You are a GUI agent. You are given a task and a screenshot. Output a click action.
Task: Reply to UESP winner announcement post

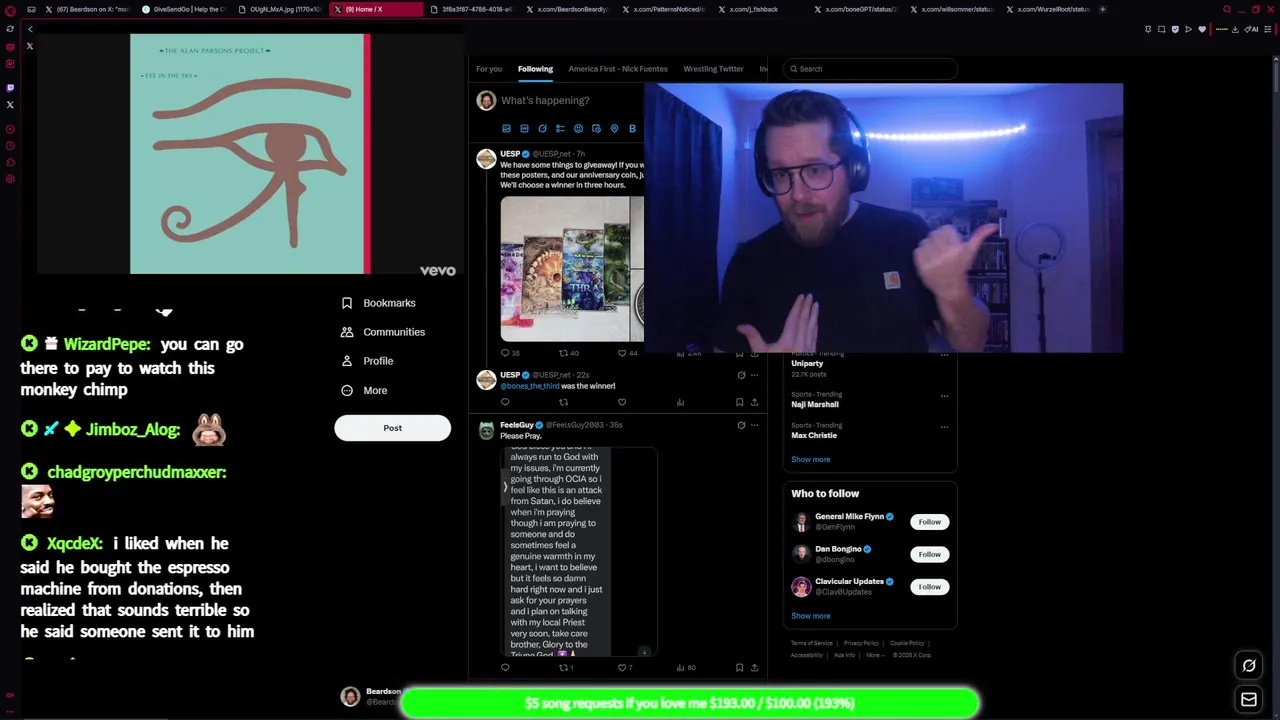[505, 402]
